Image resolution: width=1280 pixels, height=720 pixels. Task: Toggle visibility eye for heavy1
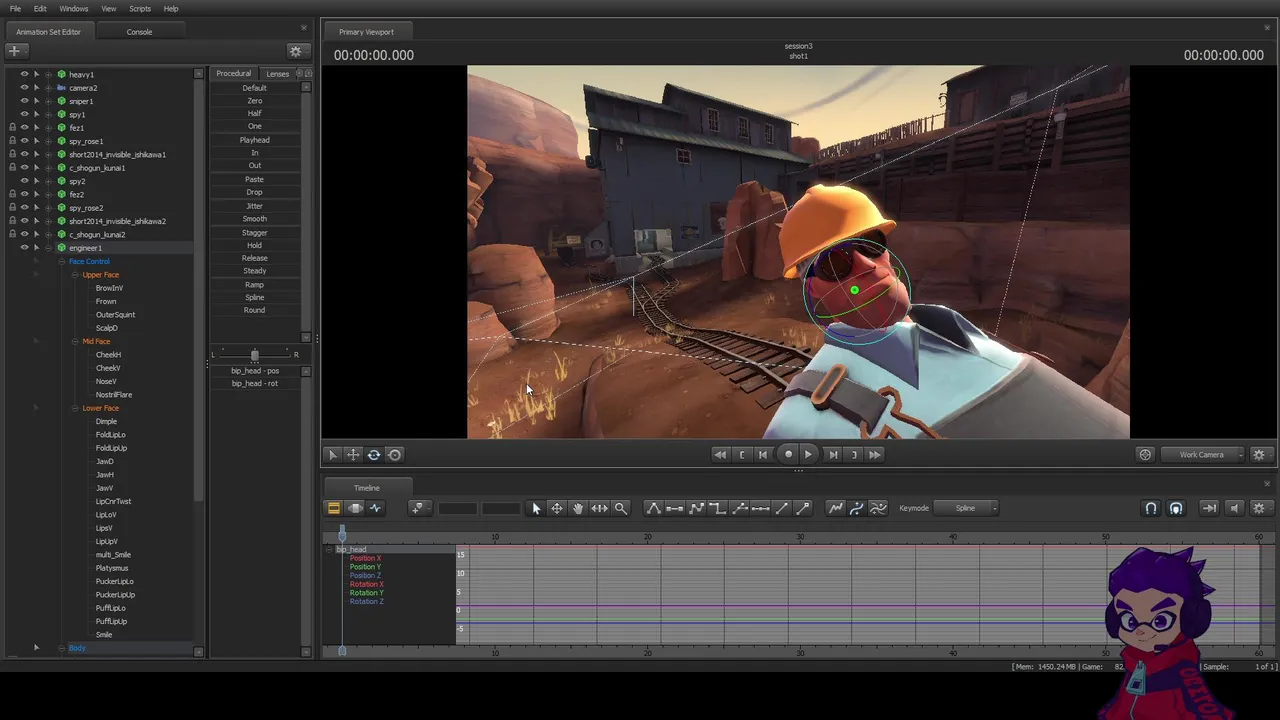coord(24,74)
